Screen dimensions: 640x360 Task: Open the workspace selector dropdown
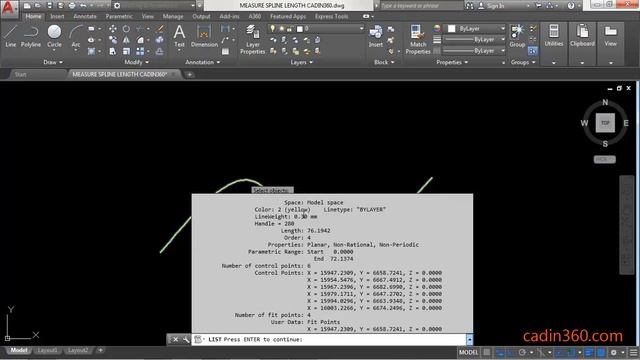(154, 6)
